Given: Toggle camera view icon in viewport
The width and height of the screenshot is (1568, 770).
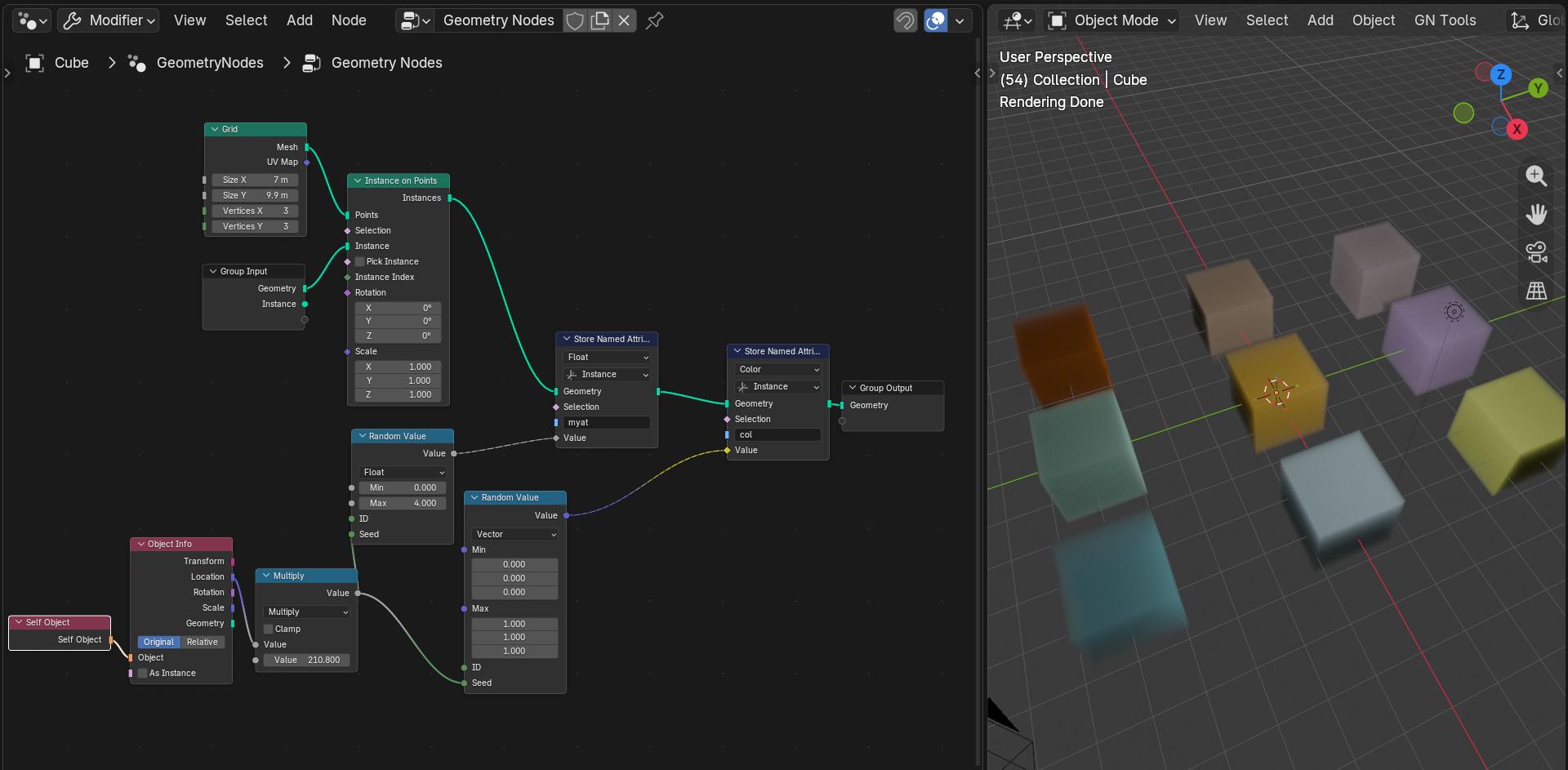Looking at the screenshot, I should coord(1536,252).
